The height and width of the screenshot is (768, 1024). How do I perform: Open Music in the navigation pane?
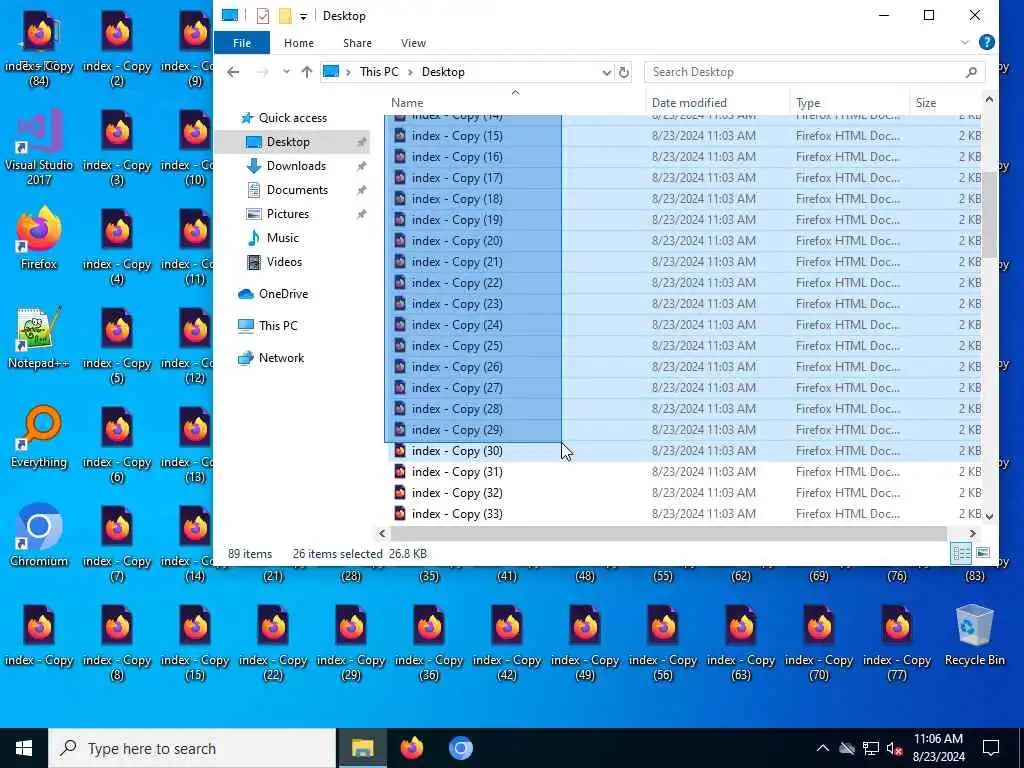[282, 238]
